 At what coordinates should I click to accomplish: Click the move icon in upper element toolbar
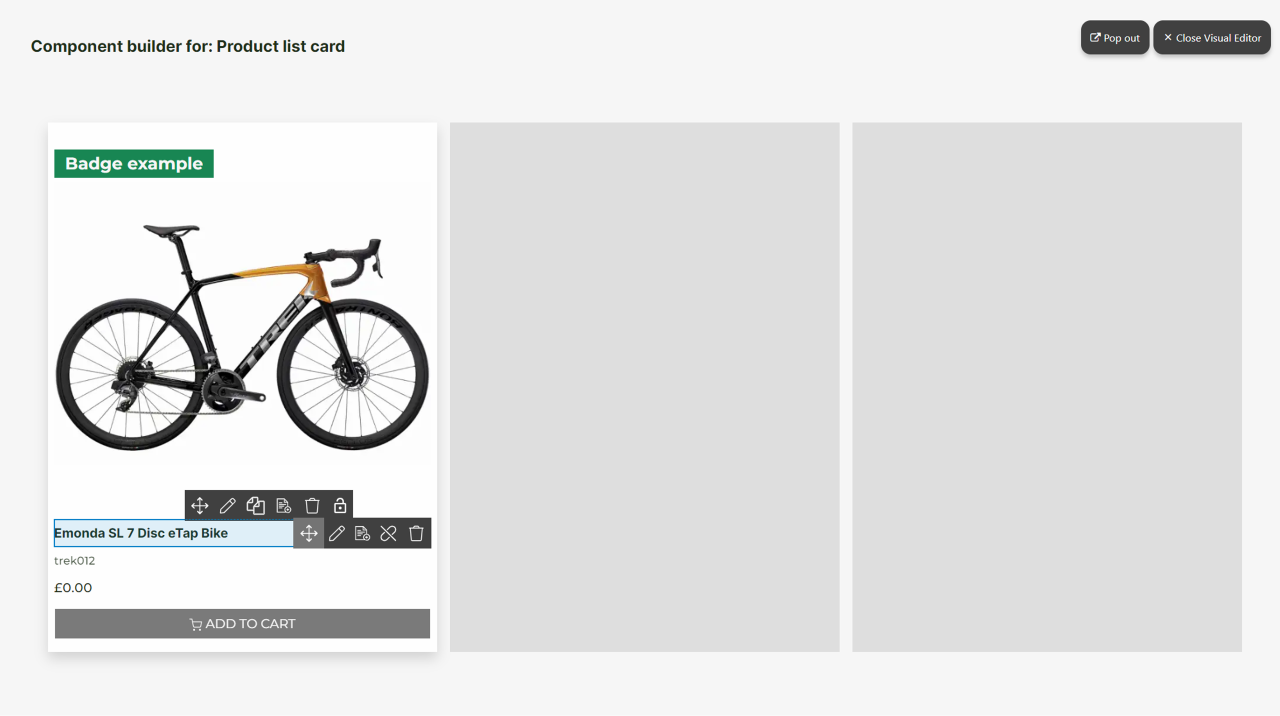pyautogui.click(x=200, y=506)
